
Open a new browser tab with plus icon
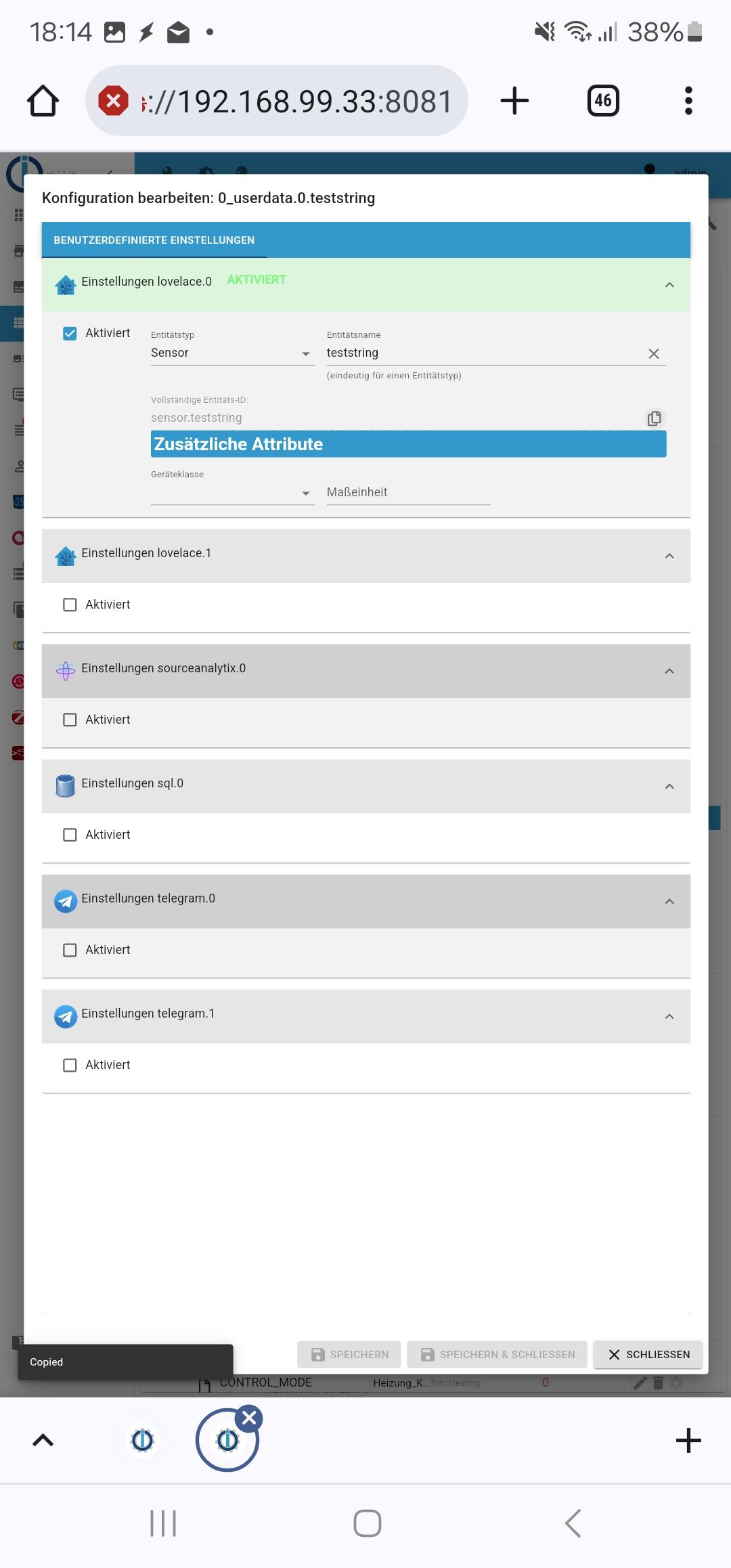(514, 101)
